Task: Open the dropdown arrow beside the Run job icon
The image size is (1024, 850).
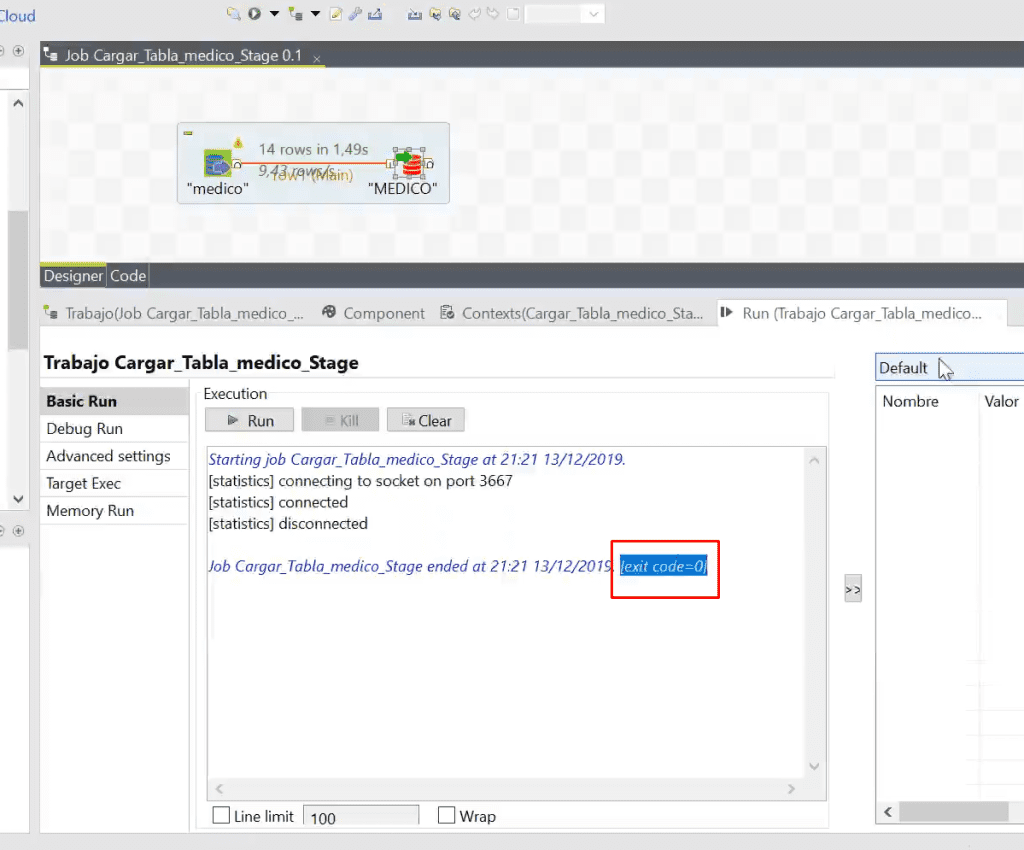Action: pos(274,14)
